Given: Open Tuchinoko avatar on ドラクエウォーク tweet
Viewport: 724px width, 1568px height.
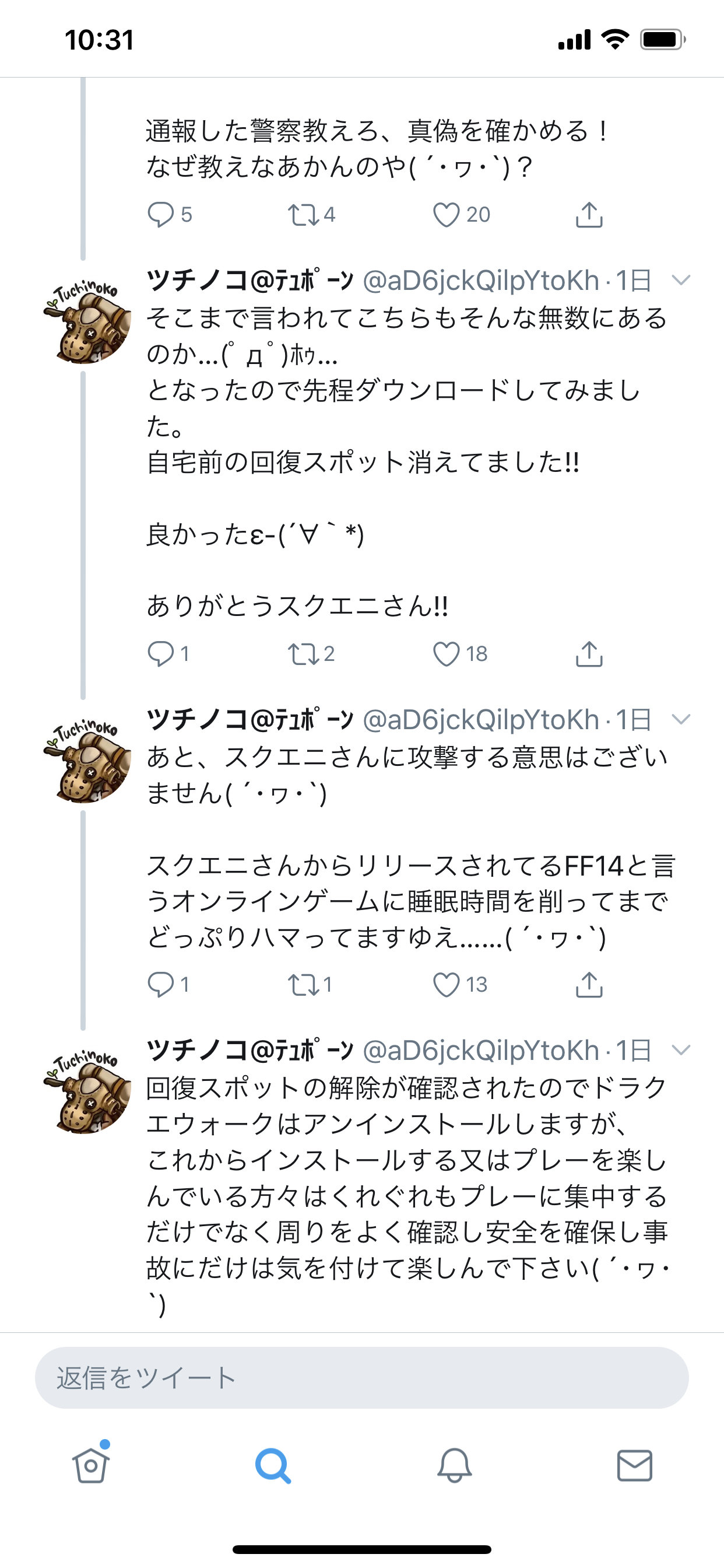Looking at the screenshot, I should (x=86, y=1091).
